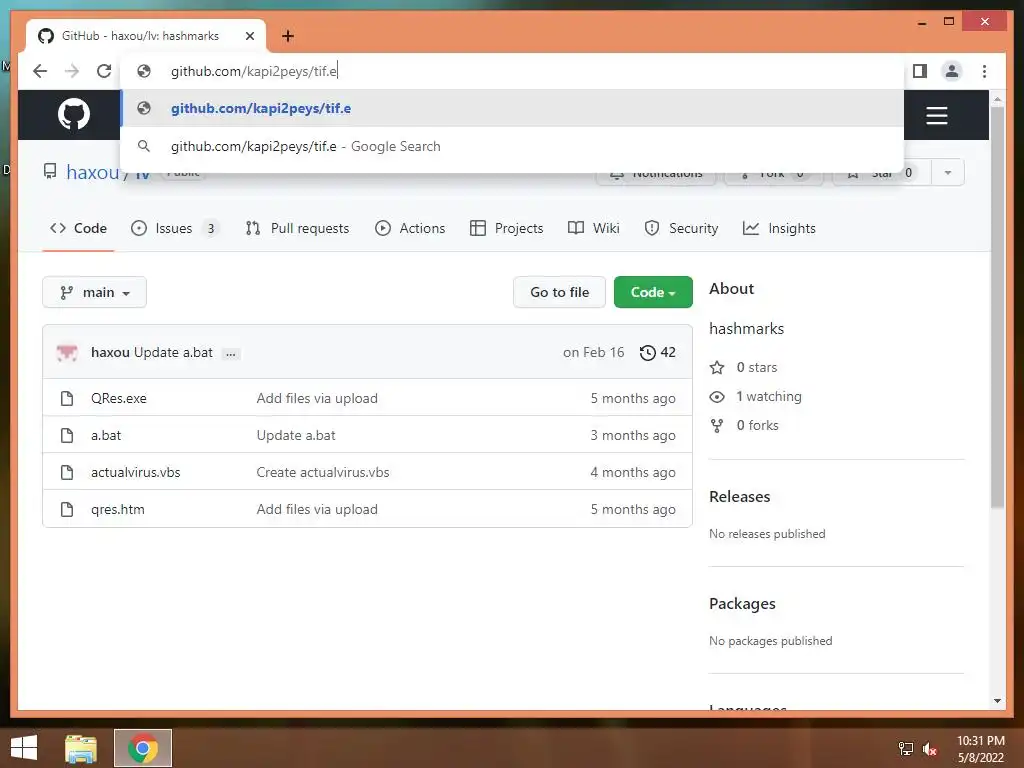Go back using the browser back arrow
The width and height of the screenshot is (1024, 768).
40,71
